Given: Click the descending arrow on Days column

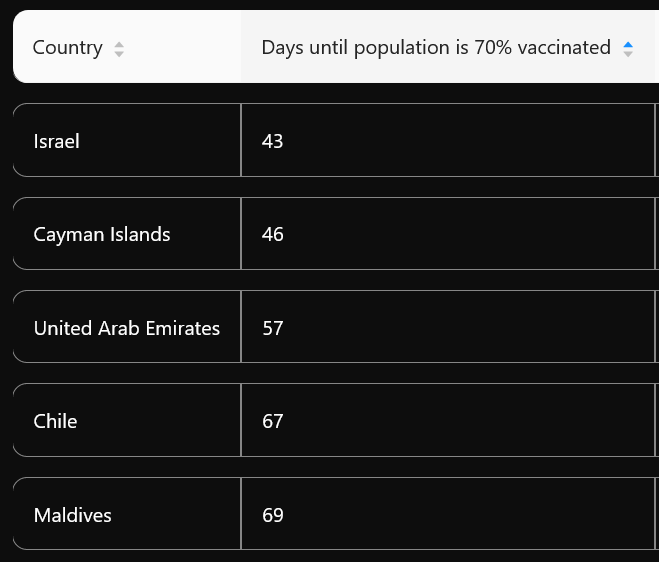Looking at the screenshot, I should [x=628, y=53].
